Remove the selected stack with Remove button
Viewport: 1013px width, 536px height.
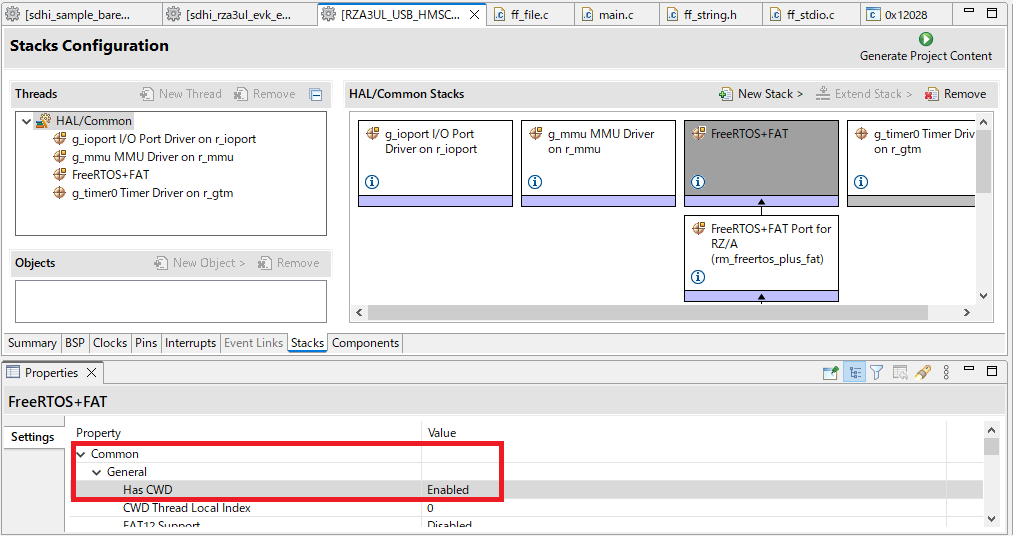(x=955, y=94)
